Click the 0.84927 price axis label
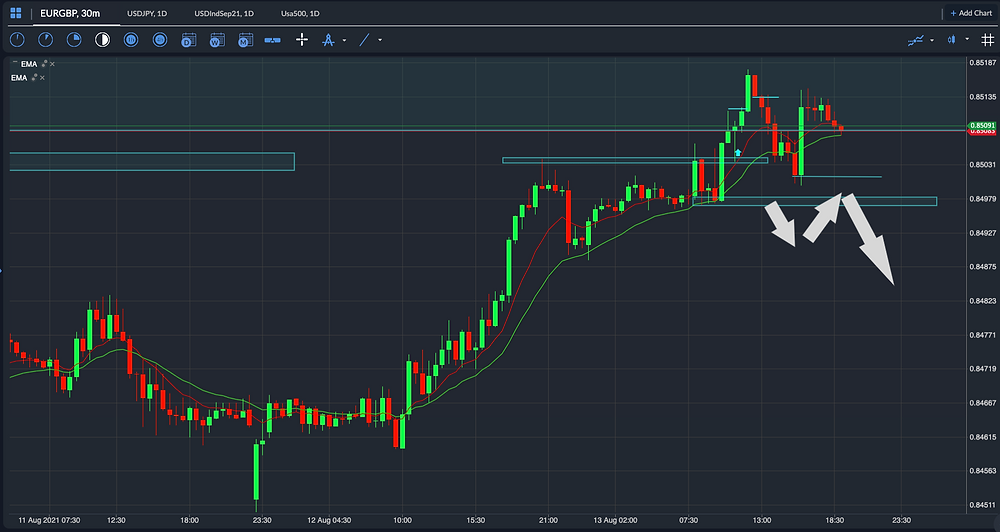 983,233
